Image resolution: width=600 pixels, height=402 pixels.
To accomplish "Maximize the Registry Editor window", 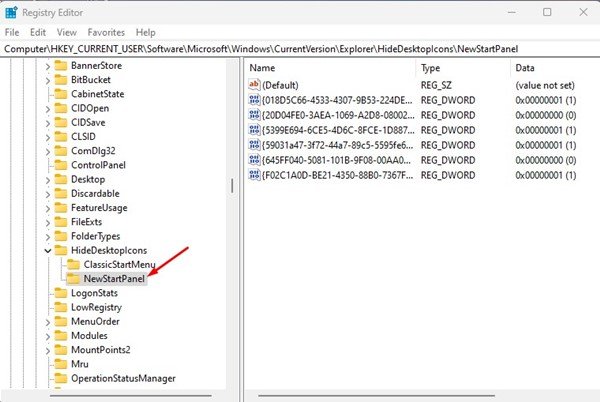I will 547,12.
